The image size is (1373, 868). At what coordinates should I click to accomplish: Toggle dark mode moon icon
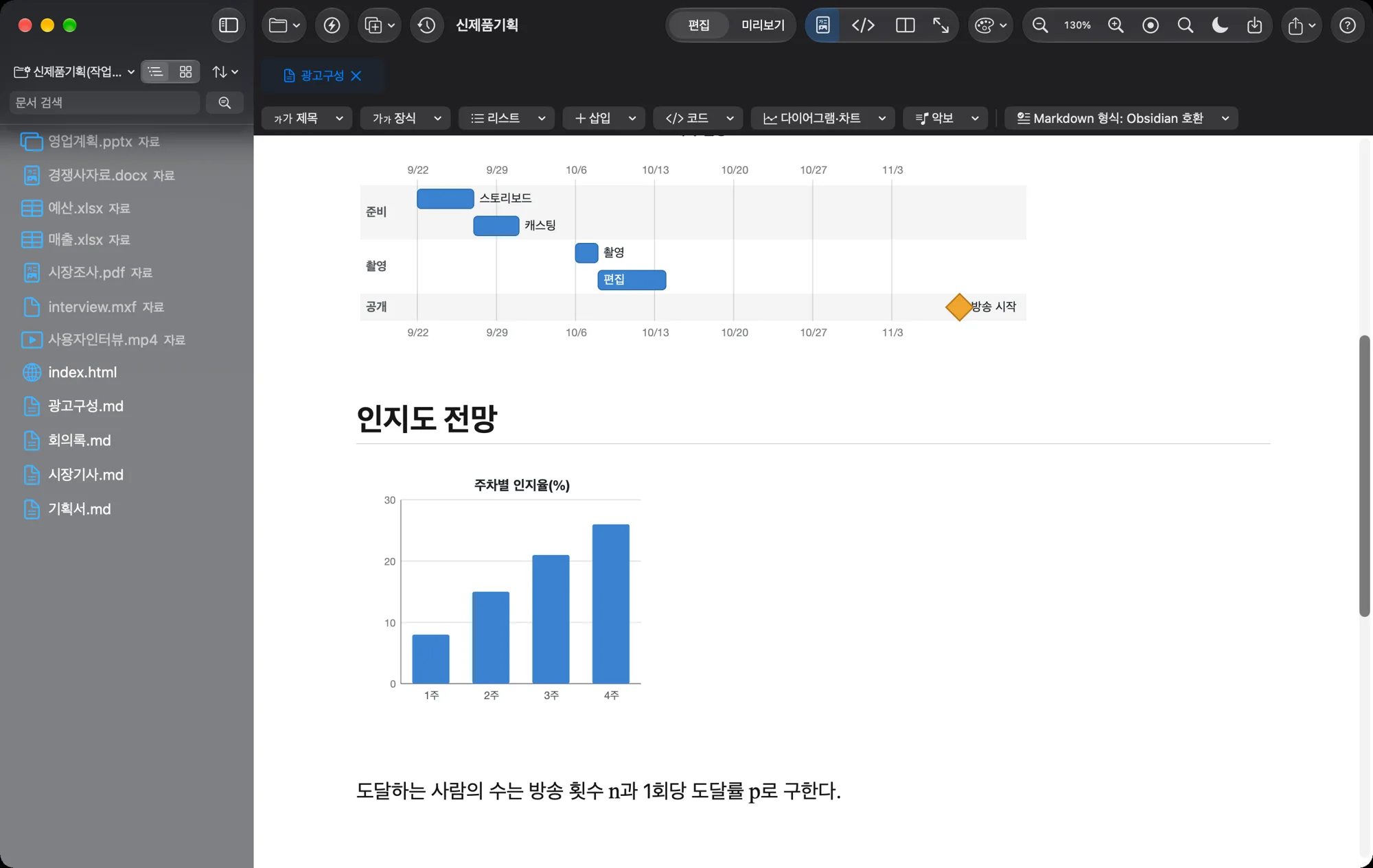point(1220,25)
